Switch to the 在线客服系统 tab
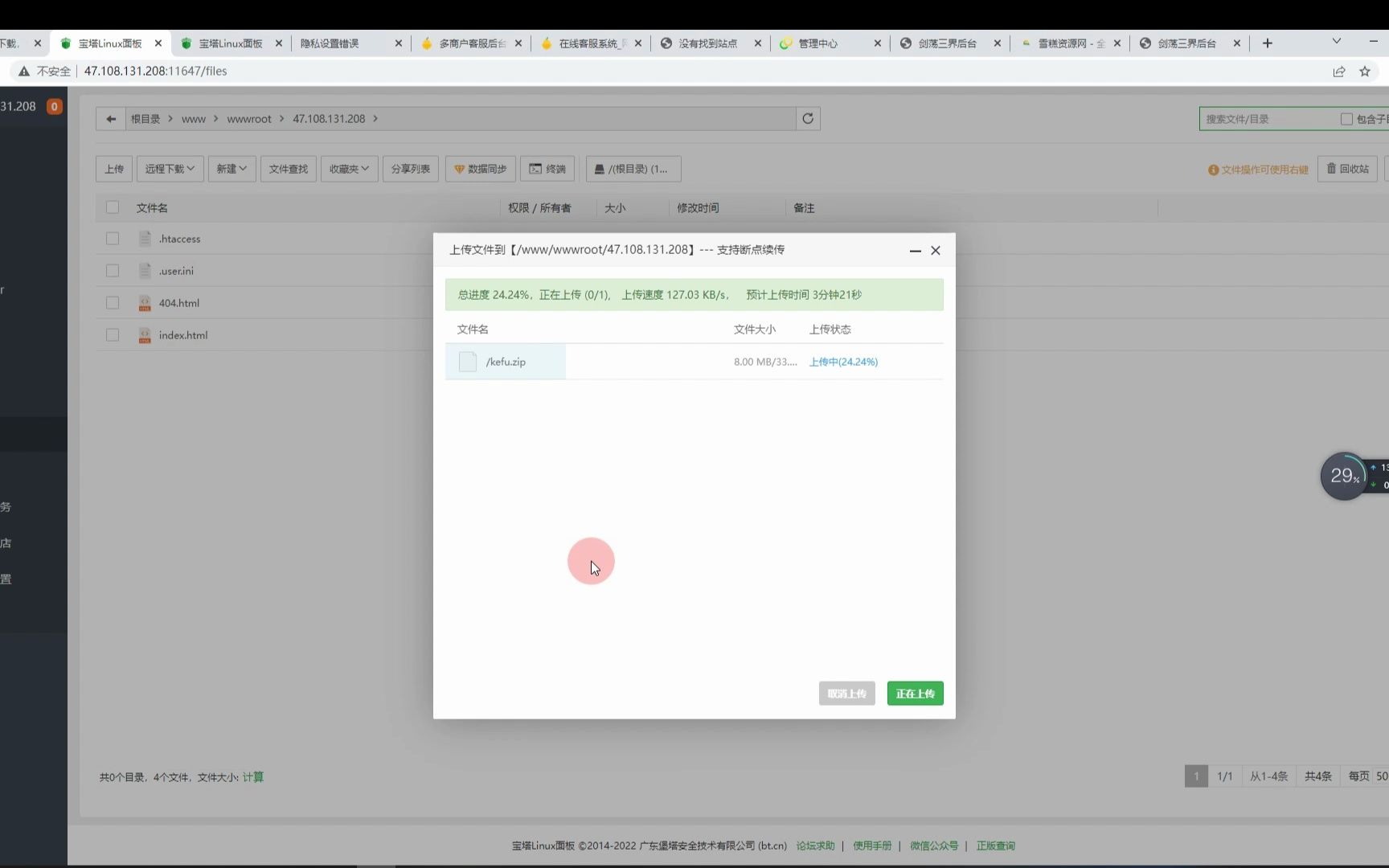 [x=592, y=43]
